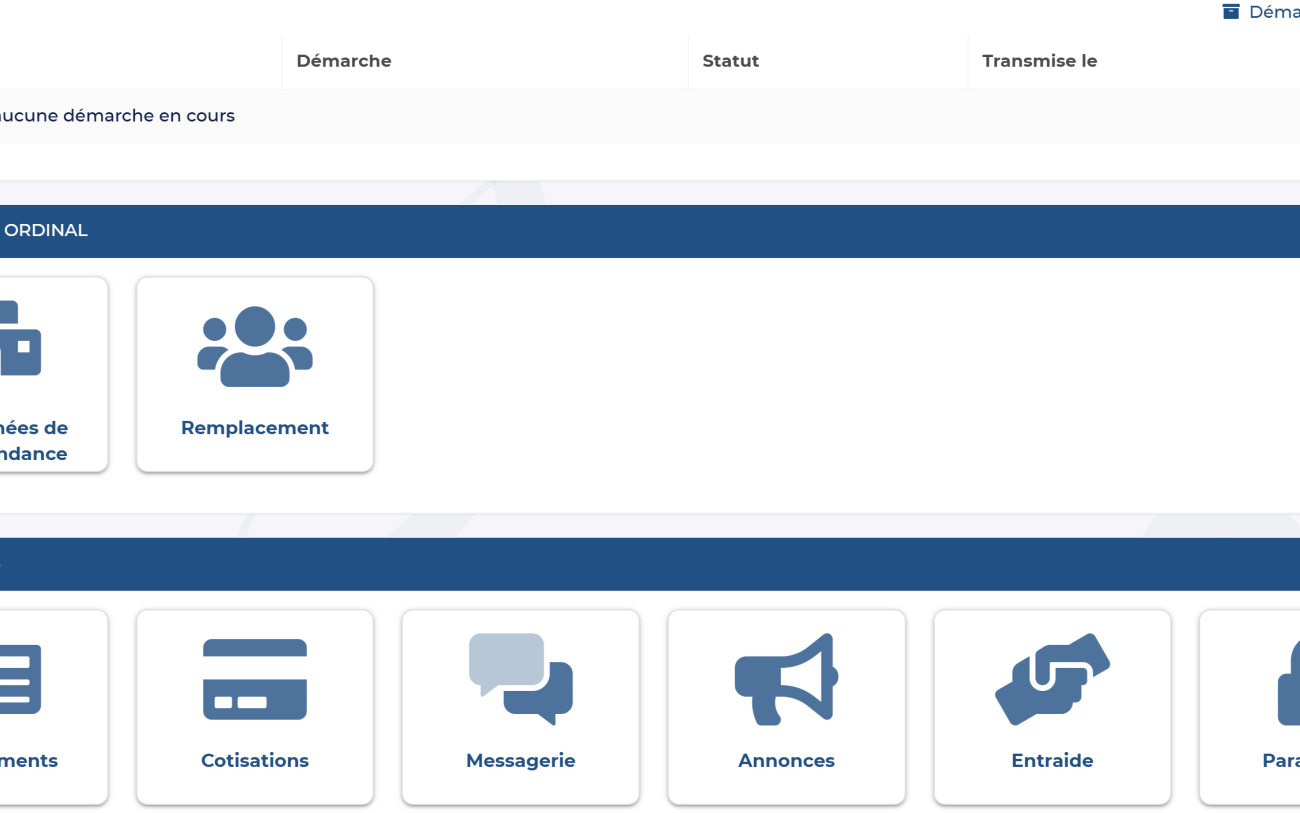Click the cut-off 'Déma' link at top right
This screenshot has width=1300, height=813.
pyautogui.click(x=1273, y=12)
